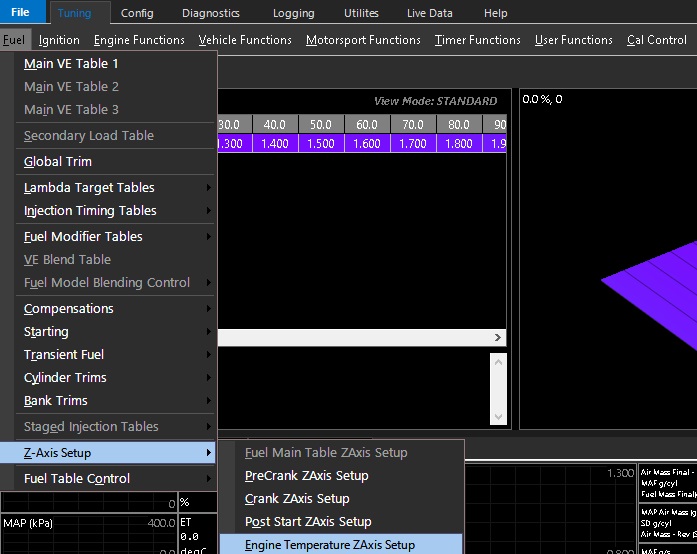Switch to the Diagnostic tab
697x554 pixels.
coord(211,13)
